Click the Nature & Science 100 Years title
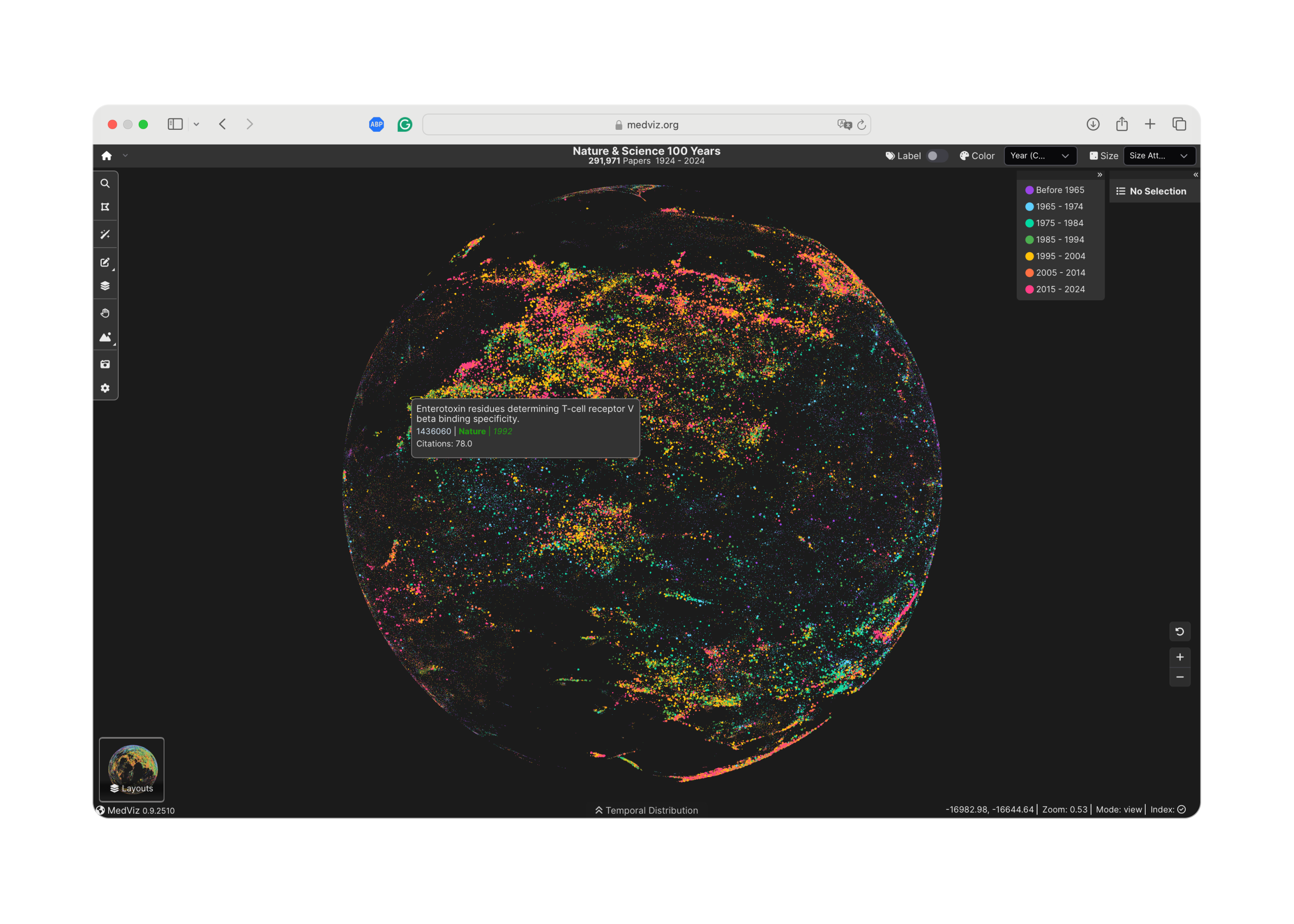The image size is (1294, 924). point(647,151)
